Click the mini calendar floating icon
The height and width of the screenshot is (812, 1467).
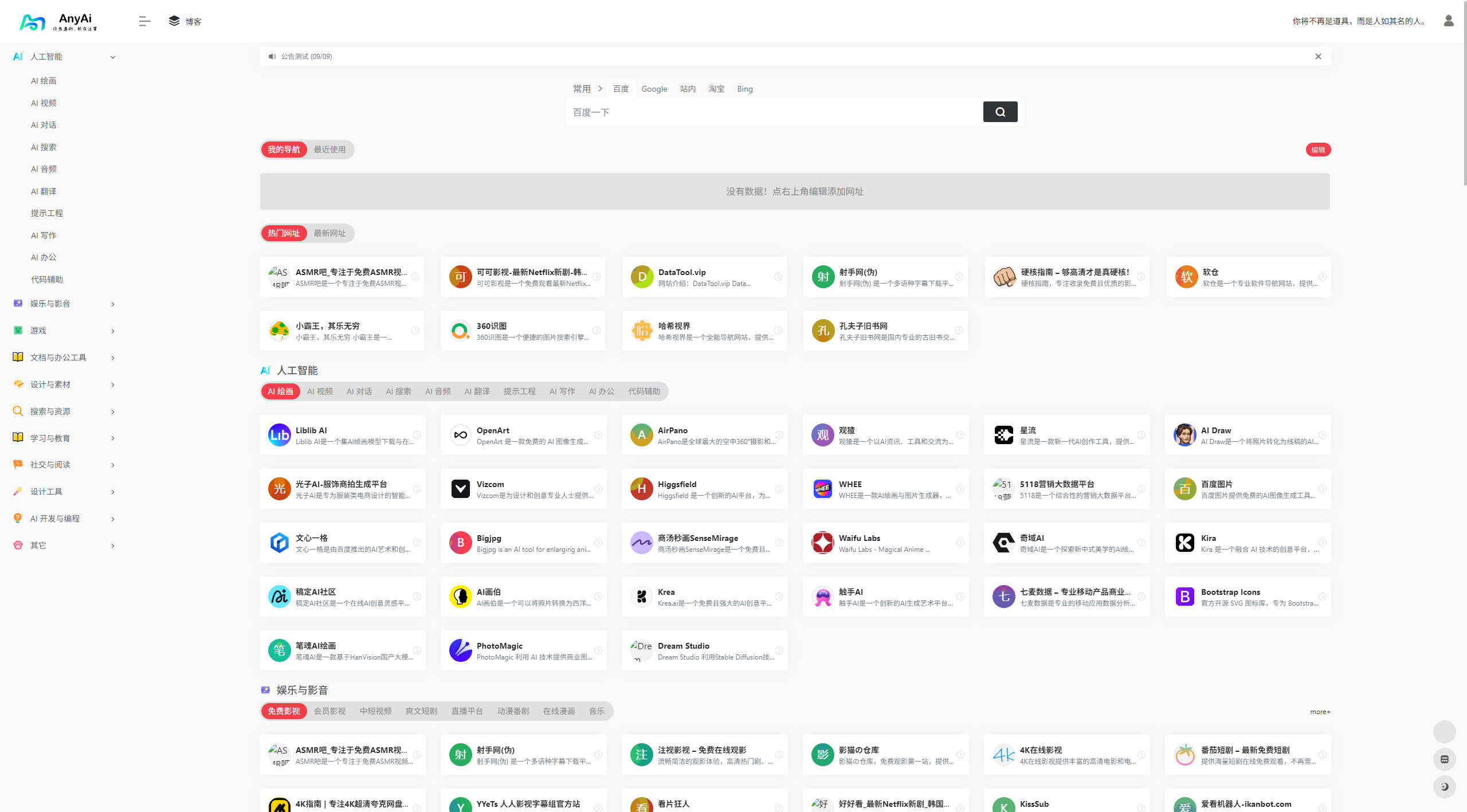tap(1444, 759)
